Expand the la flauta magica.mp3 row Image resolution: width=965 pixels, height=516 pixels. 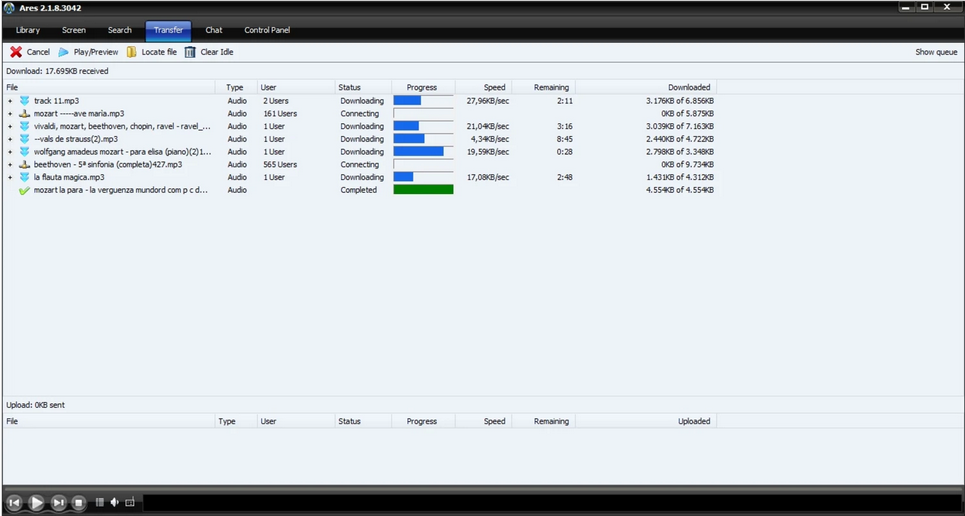(10, 177)
